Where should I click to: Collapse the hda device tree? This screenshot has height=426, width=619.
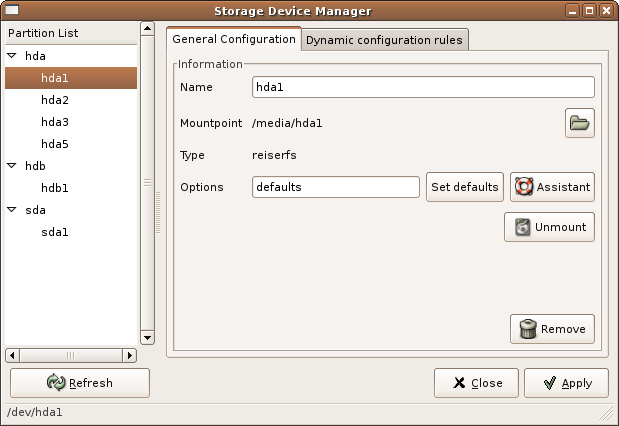(12, 57)
